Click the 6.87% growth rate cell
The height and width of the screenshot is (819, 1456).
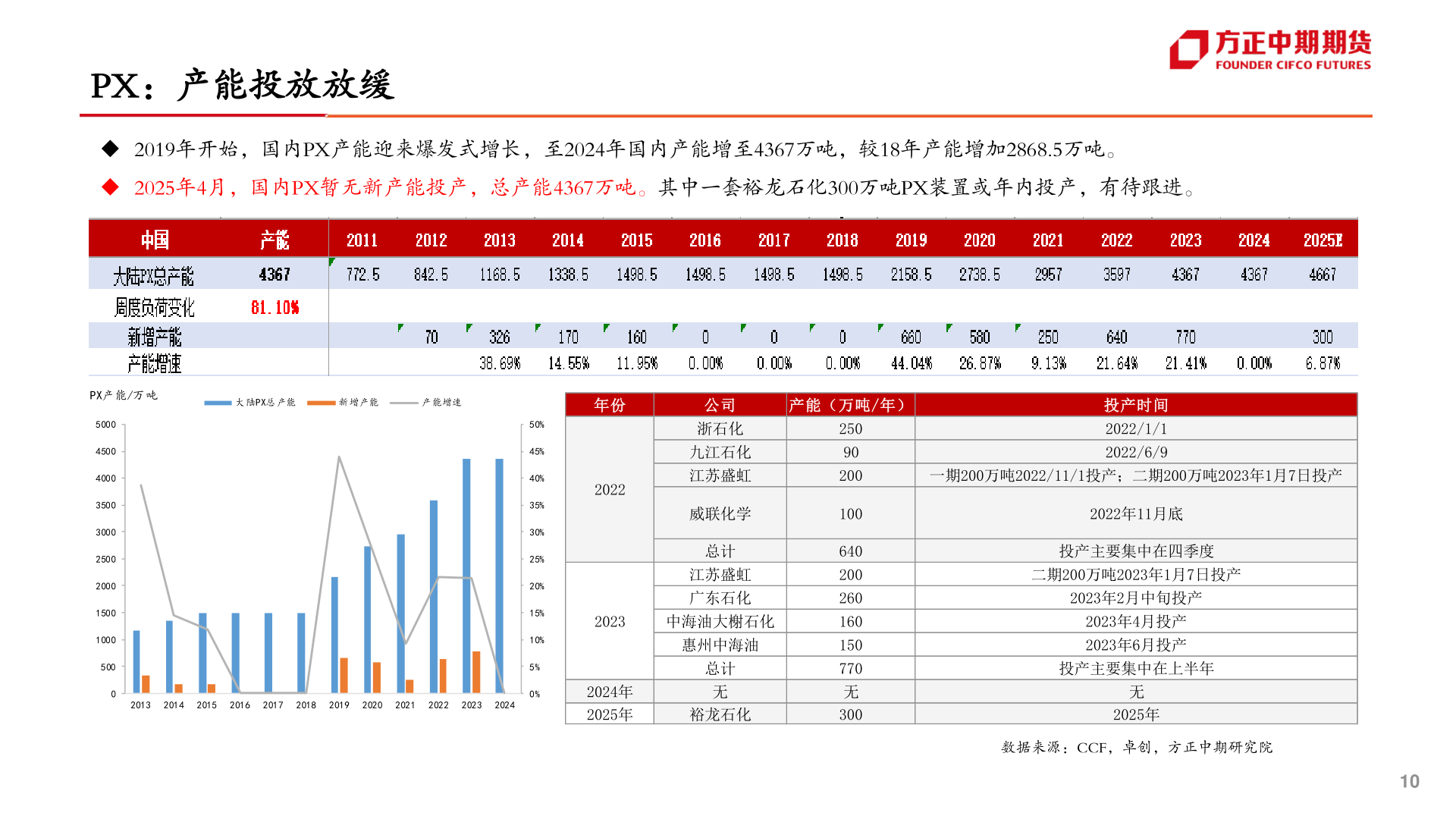click(1323, 363)
